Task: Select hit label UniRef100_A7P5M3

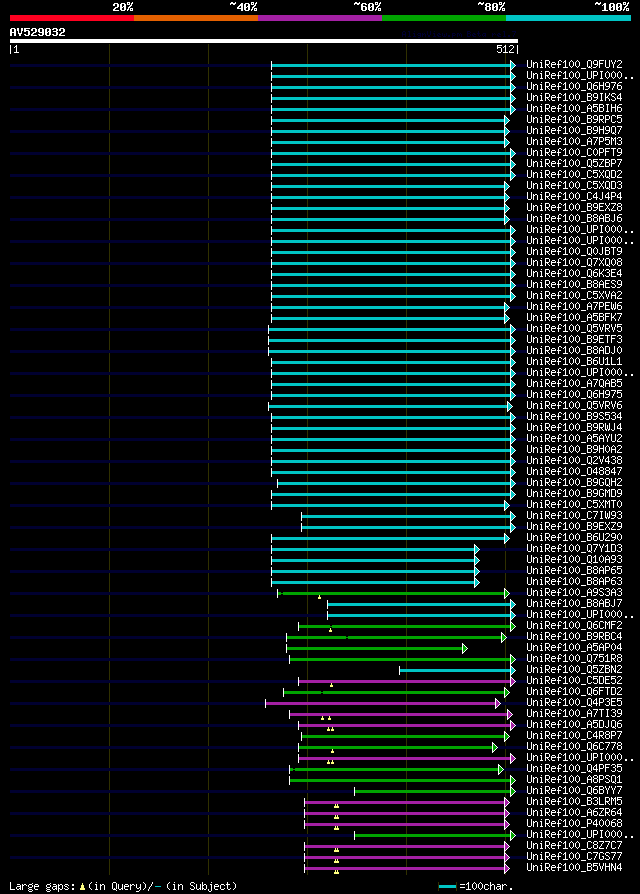Action: tap(574, 141)
